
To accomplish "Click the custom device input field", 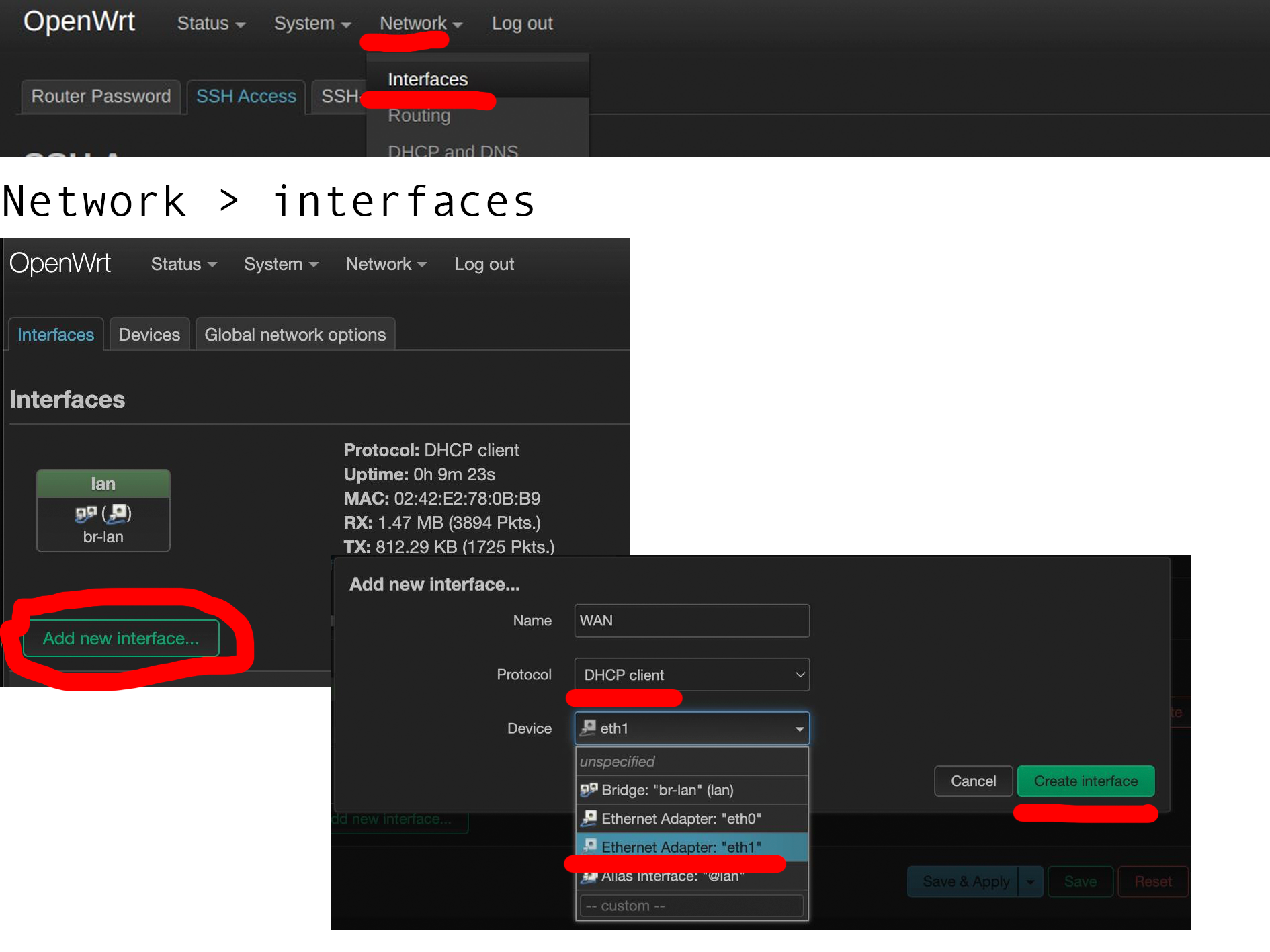I will 691,906.
